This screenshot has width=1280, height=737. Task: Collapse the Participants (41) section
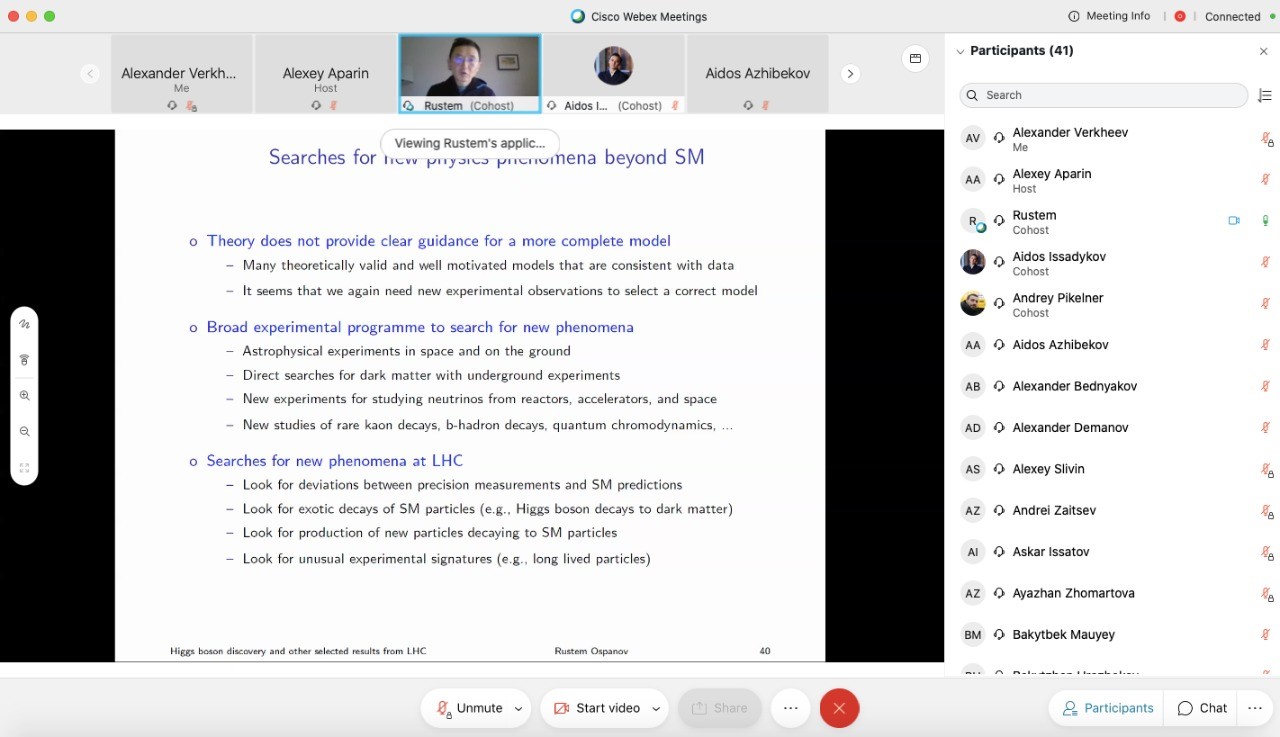point(960,51)
